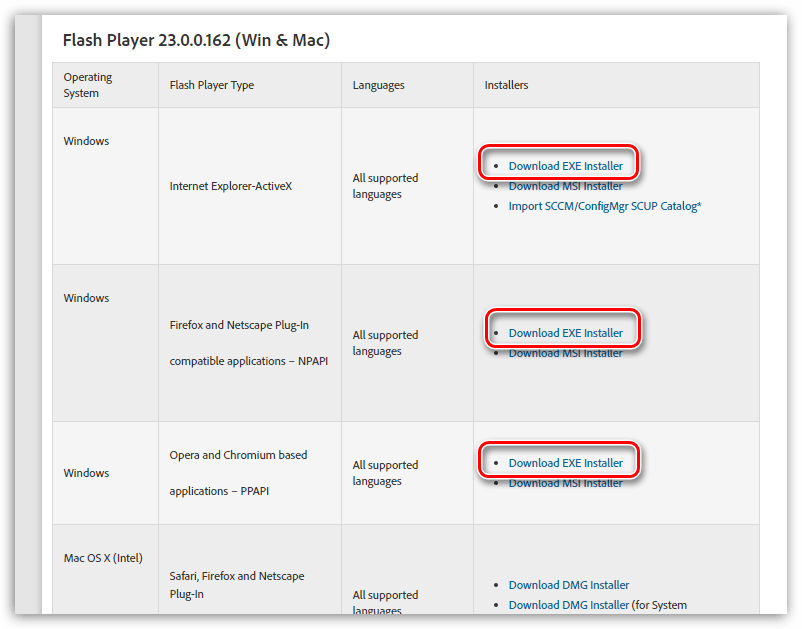
Task: Open Import SCCM/ConfigMgr SCUP Catalog link
Action: point(605,206)
